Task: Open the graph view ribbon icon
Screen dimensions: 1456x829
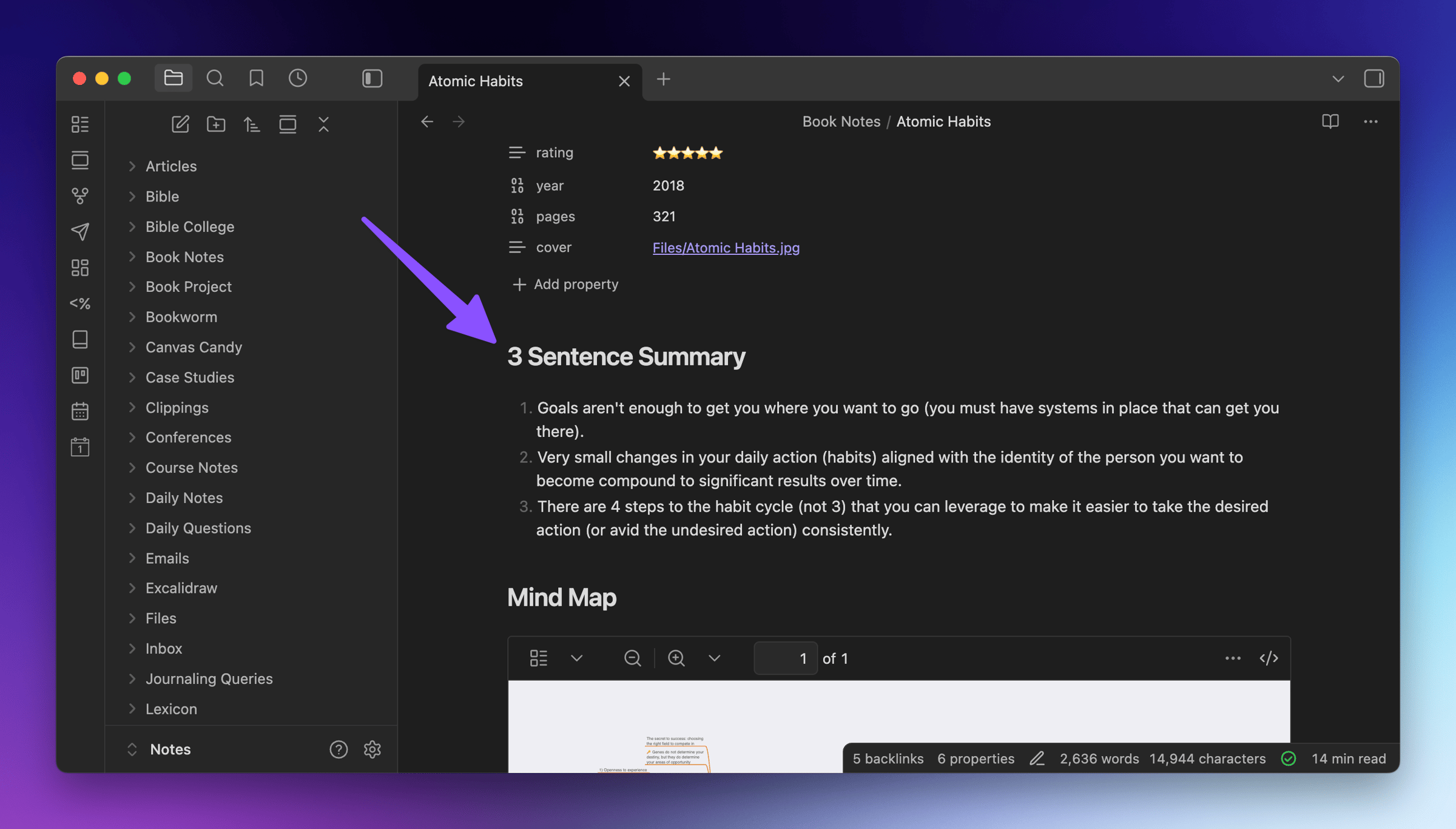Action: (x=79, y=195)
